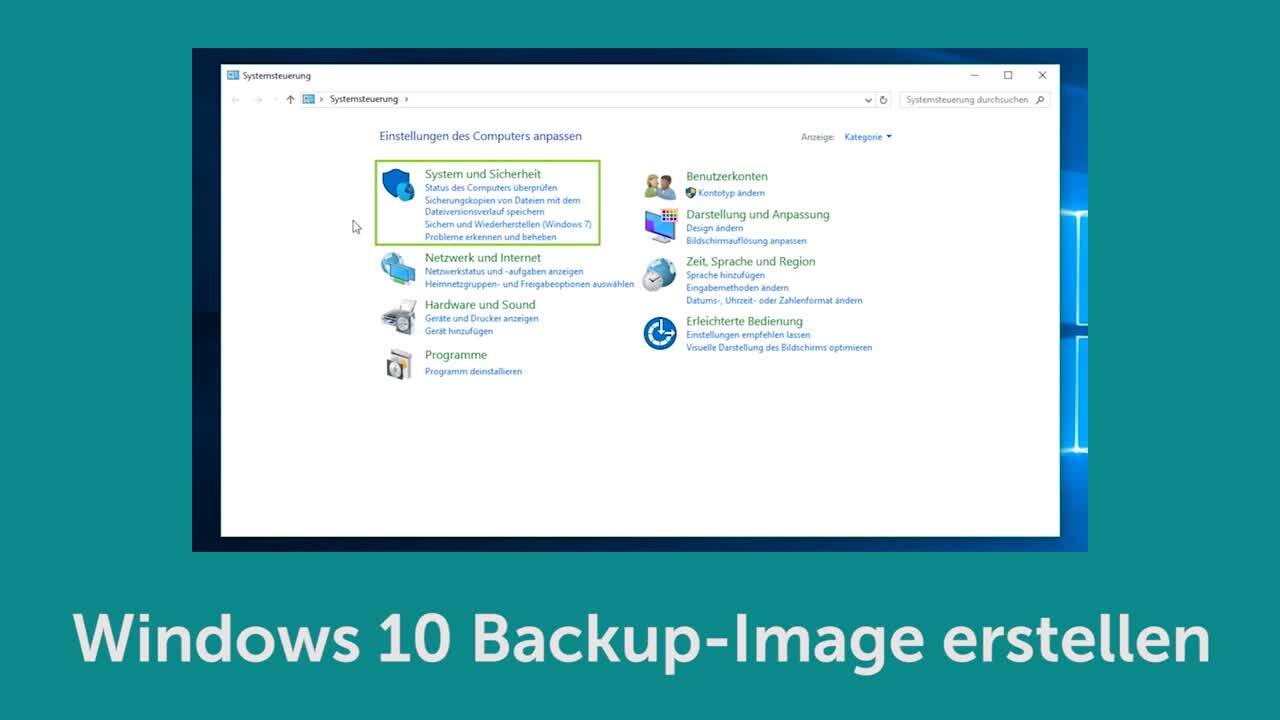Click Bildschirmauflösung anpassen link

point(746,242)
